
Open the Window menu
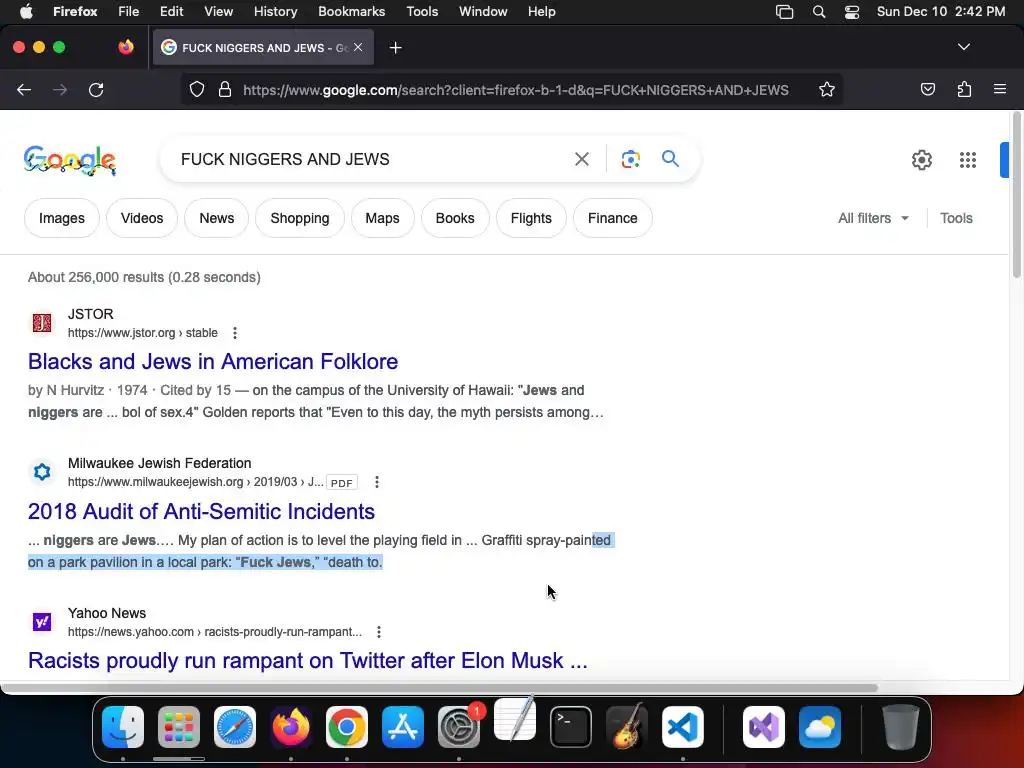point(483,12)
